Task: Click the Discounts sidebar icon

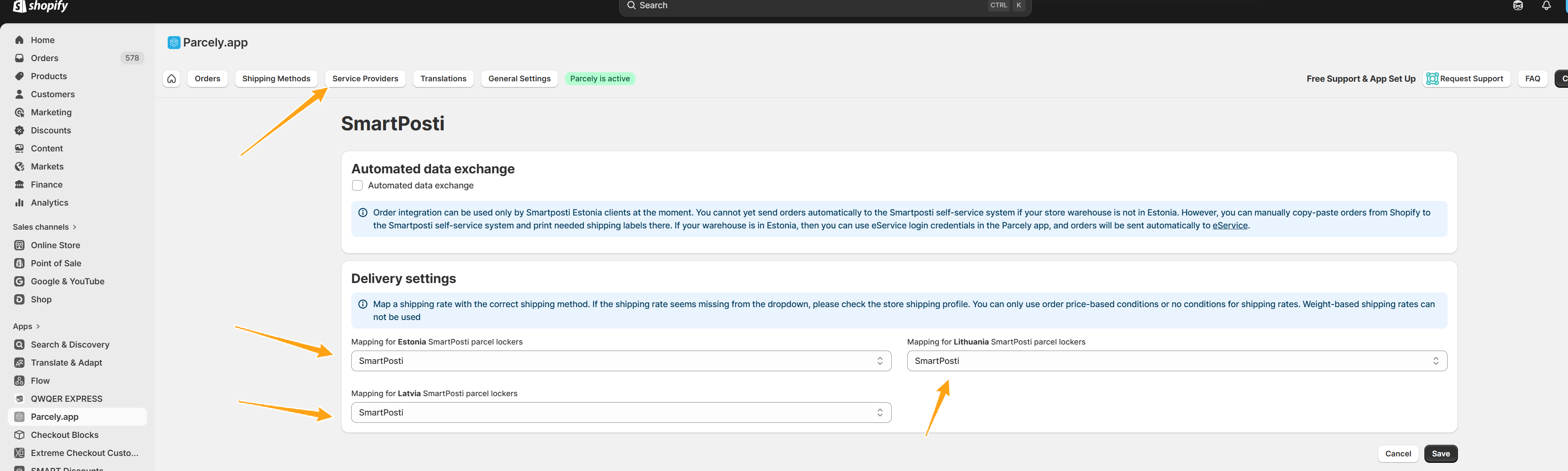Action: click(19, 130)
